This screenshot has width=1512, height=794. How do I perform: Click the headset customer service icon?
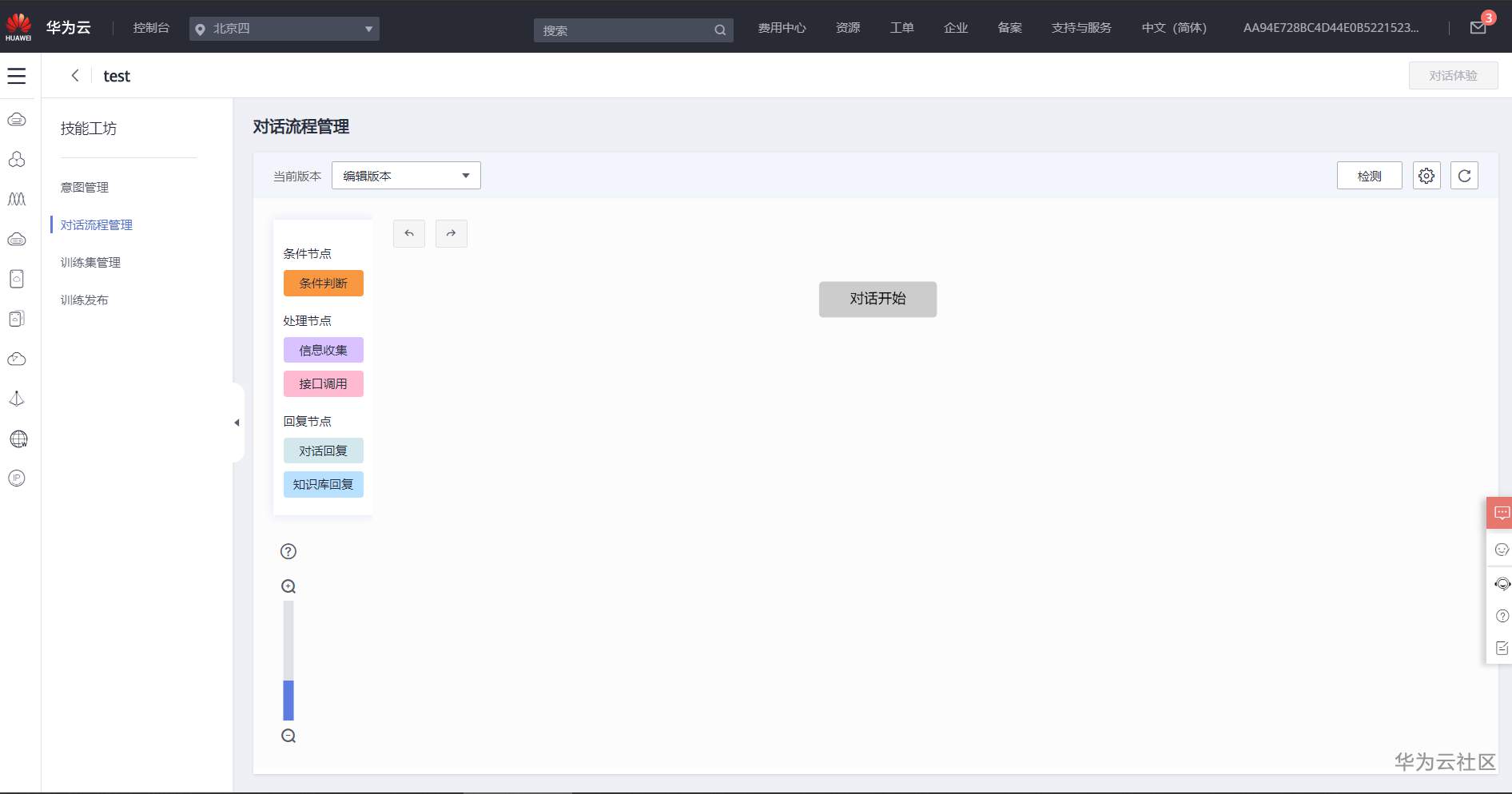(x=1502, y=584)
